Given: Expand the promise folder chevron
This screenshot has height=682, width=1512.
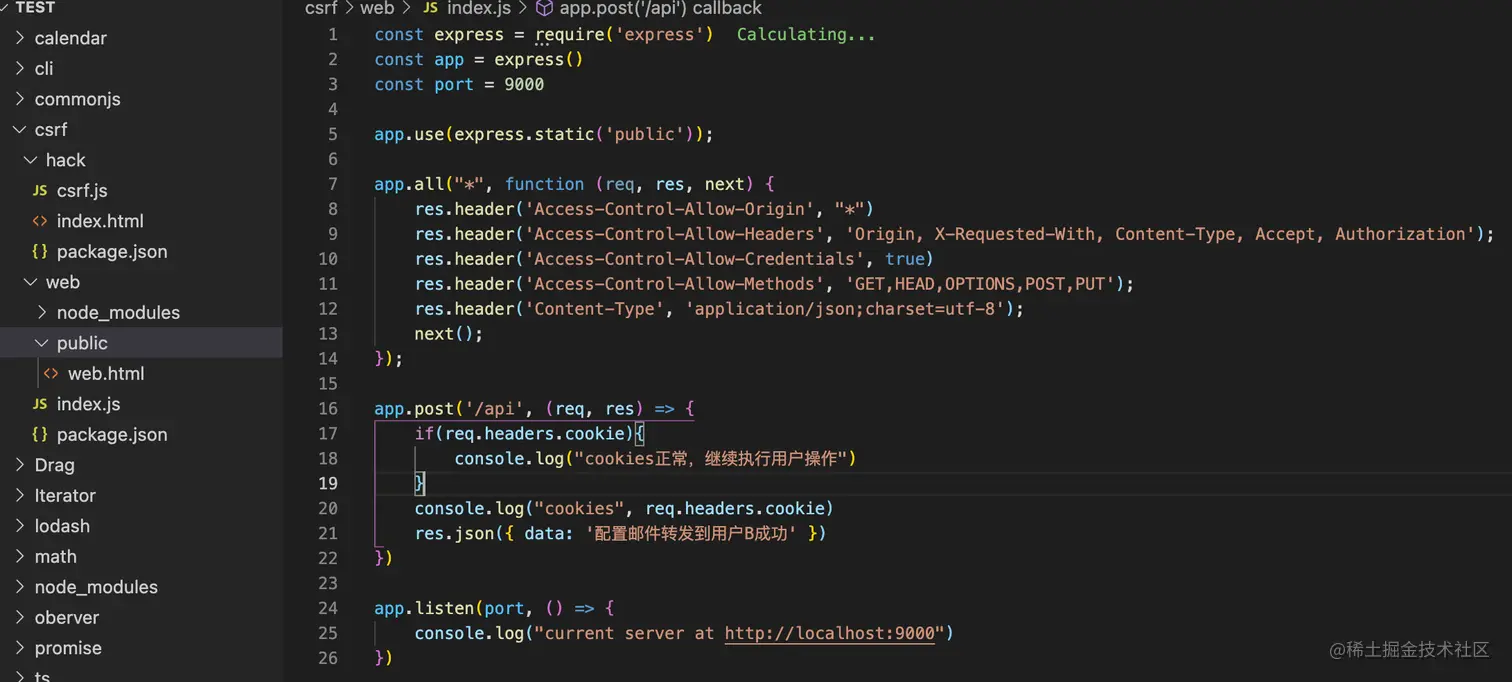Looking at the screenshot, I should point(20,648).
